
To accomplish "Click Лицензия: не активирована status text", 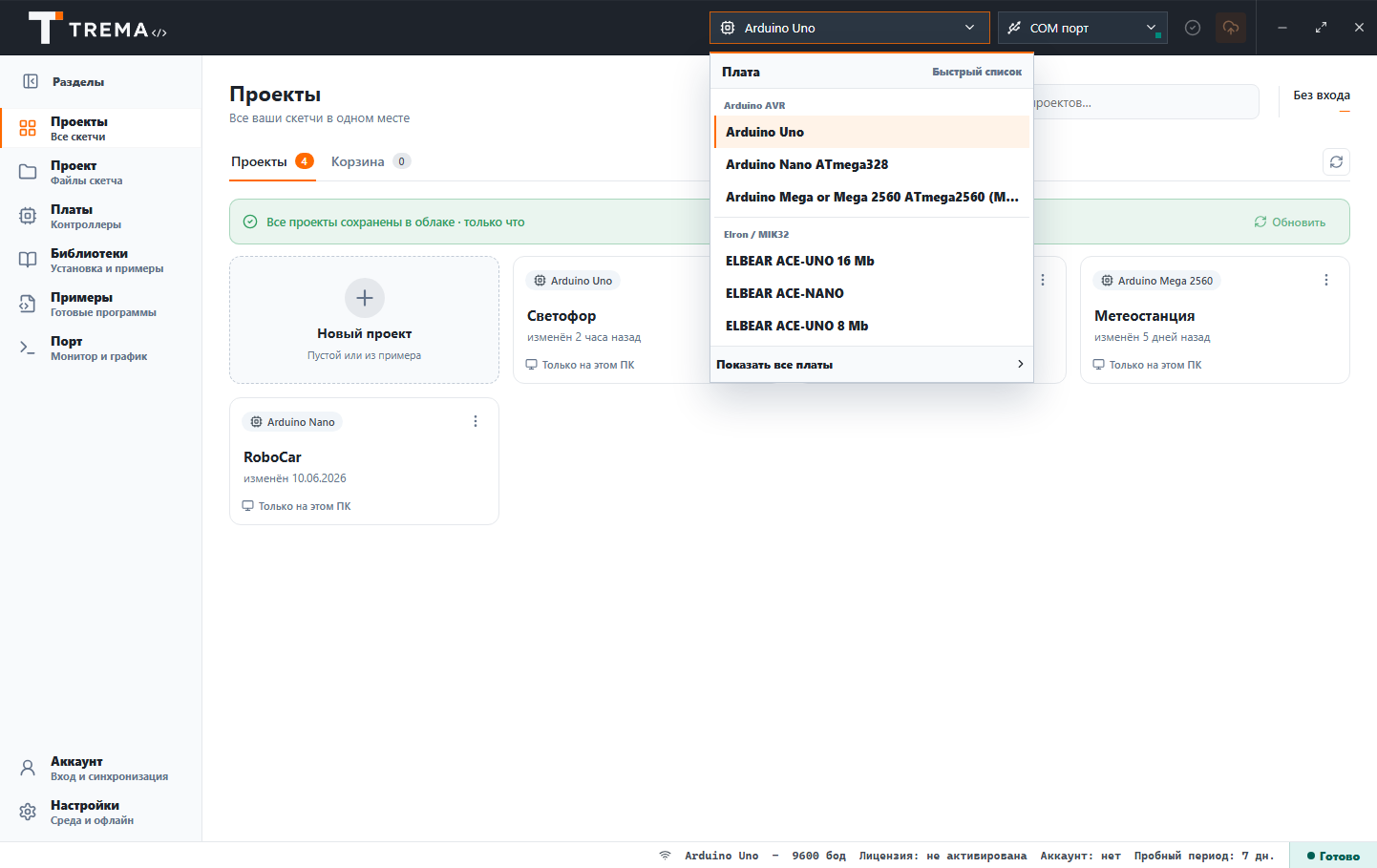I will 943,856.
